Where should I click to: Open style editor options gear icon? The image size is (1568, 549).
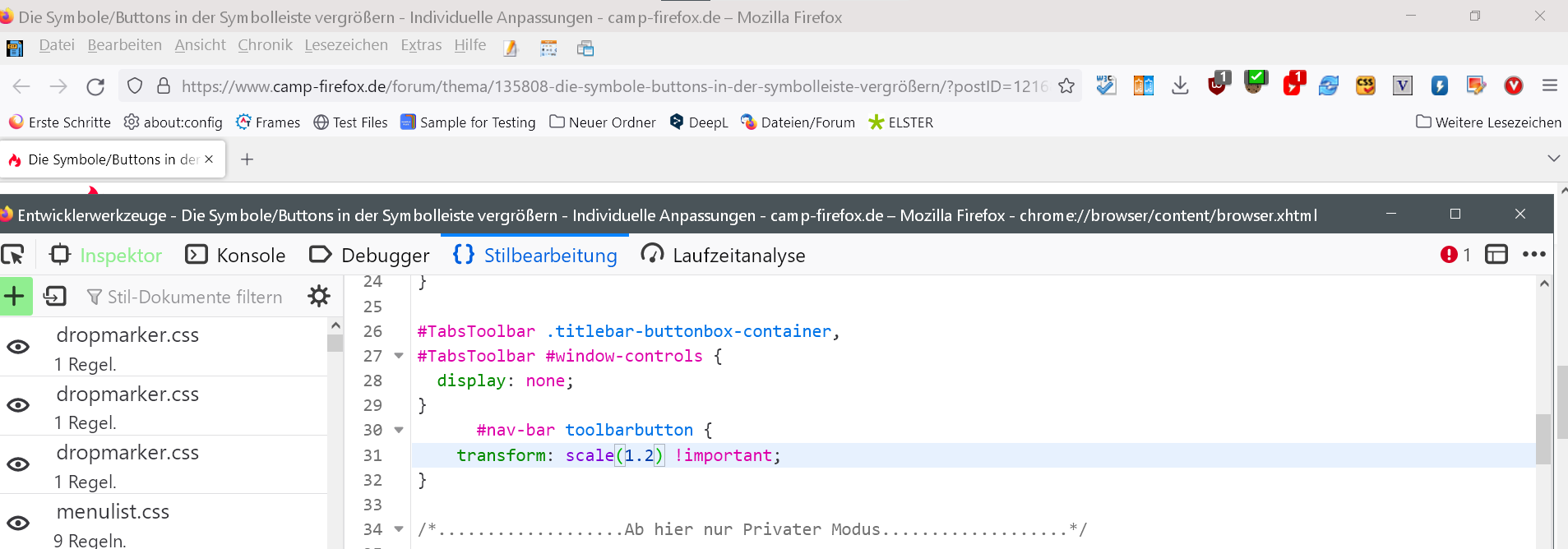tap(319, 296)
